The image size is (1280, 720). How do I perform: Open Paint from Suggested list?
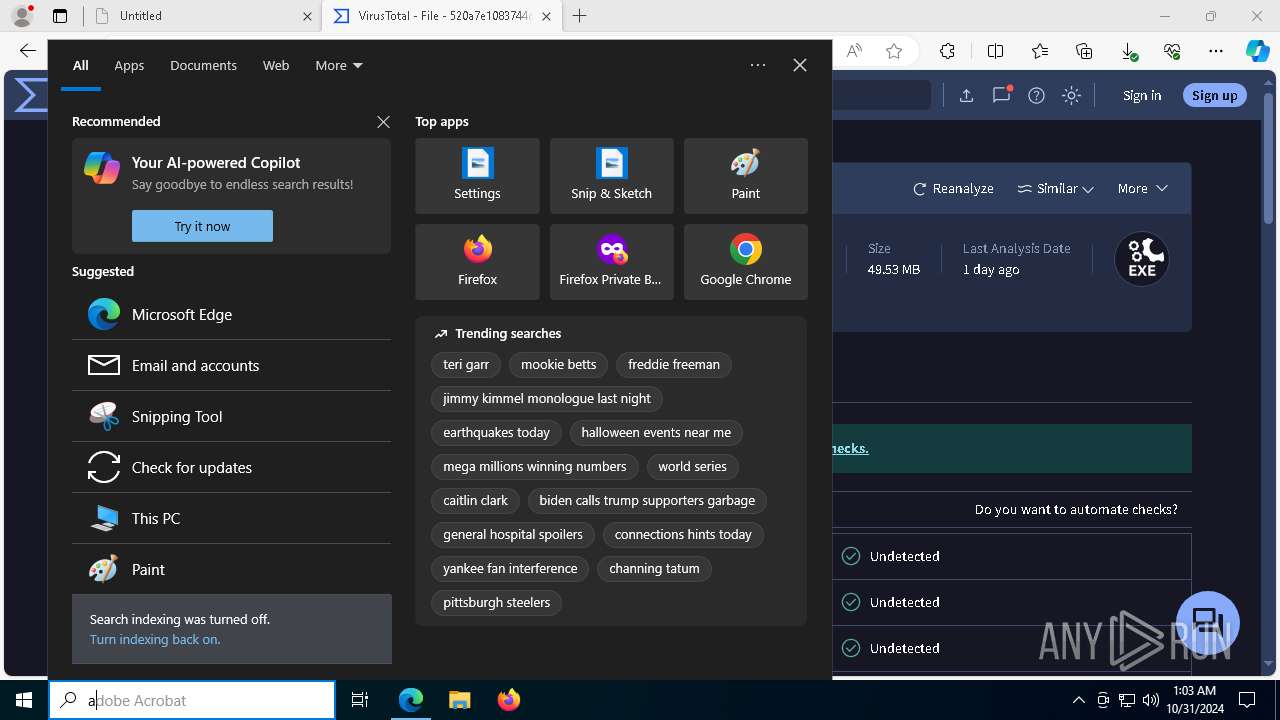click(x=231, y=569)
